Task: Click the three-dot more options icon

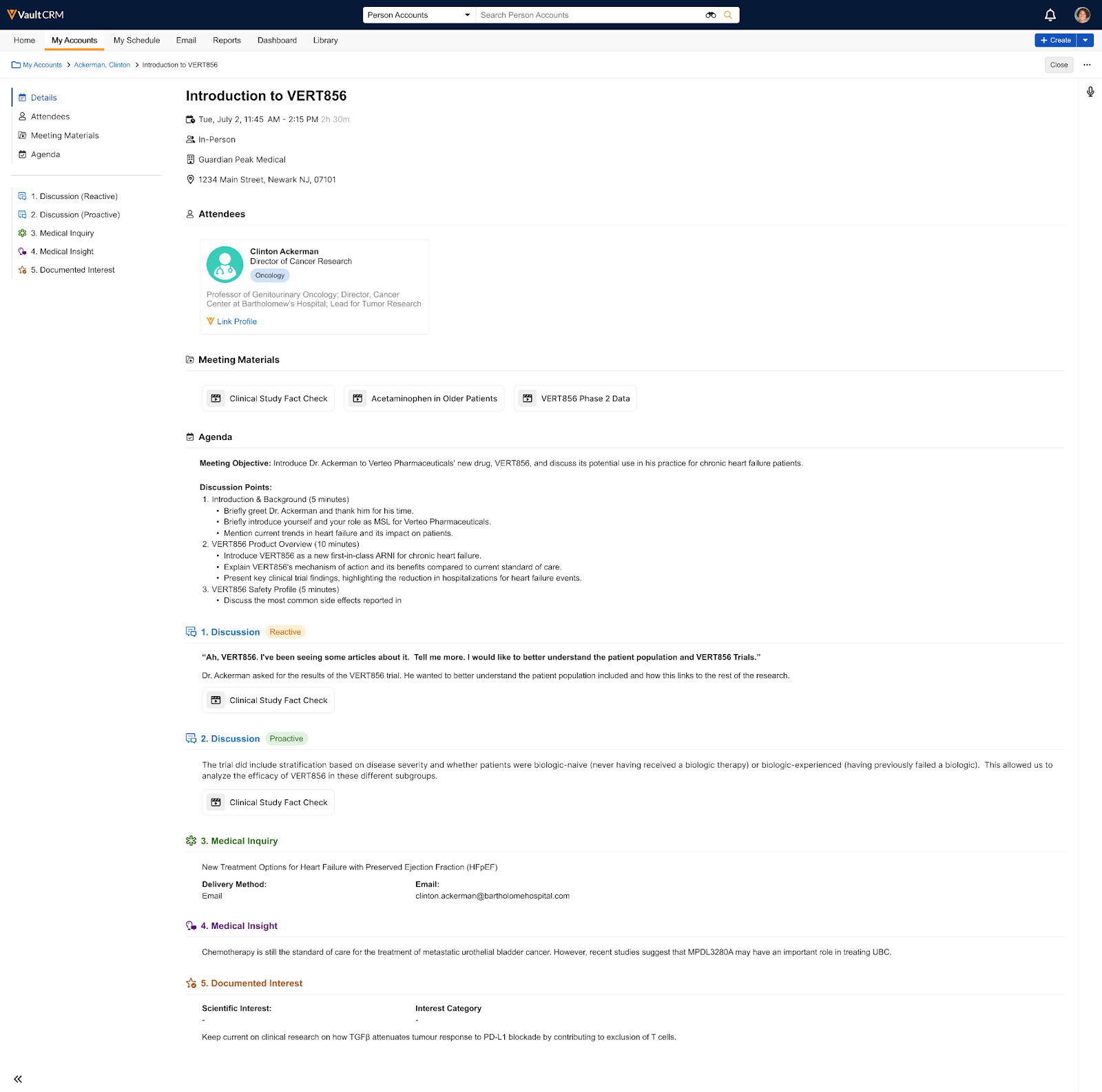Action: click(x=1087, y=65)
